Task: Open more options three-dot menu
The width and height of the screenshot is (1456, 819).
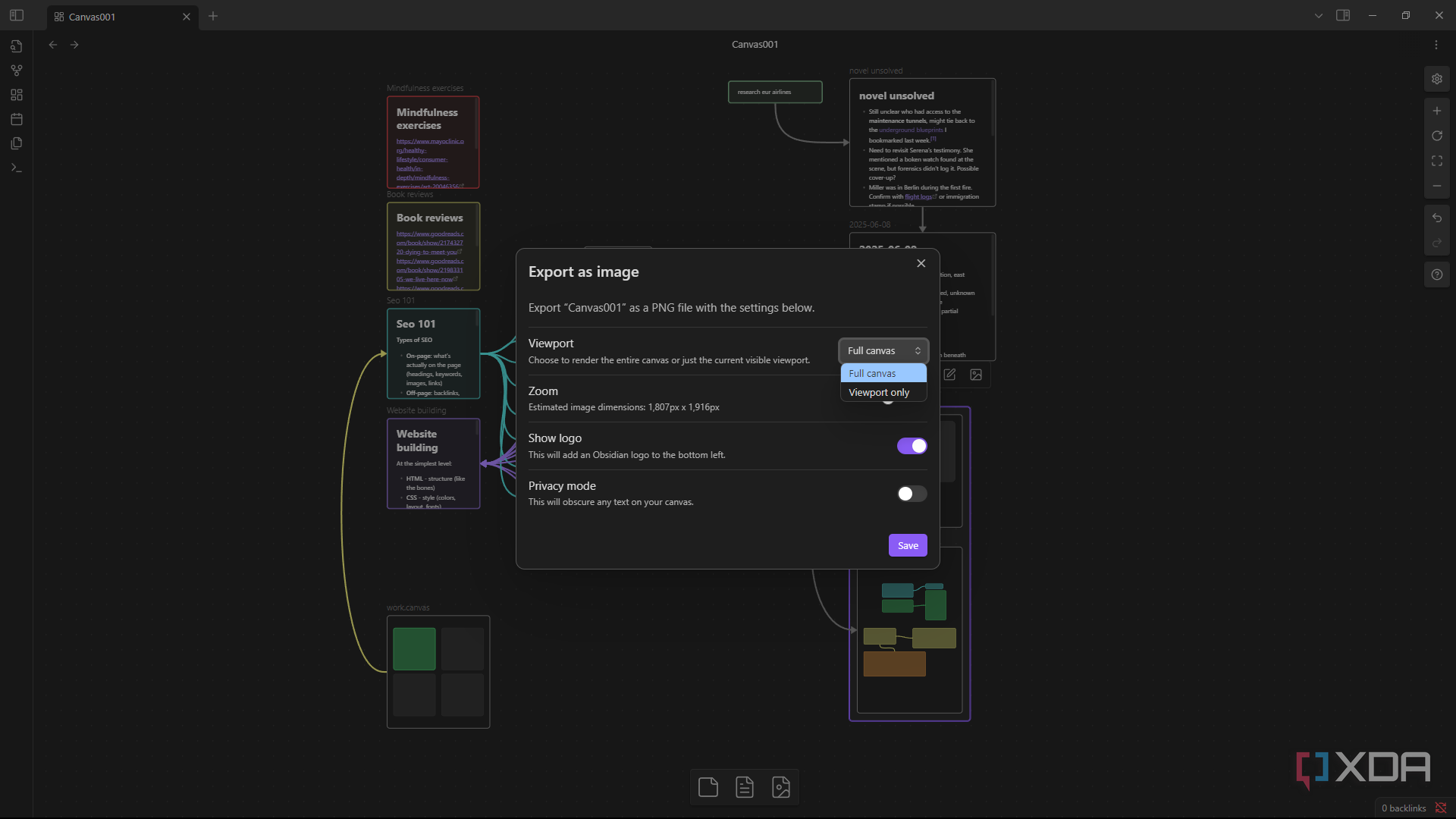Action: (1436, 45)
